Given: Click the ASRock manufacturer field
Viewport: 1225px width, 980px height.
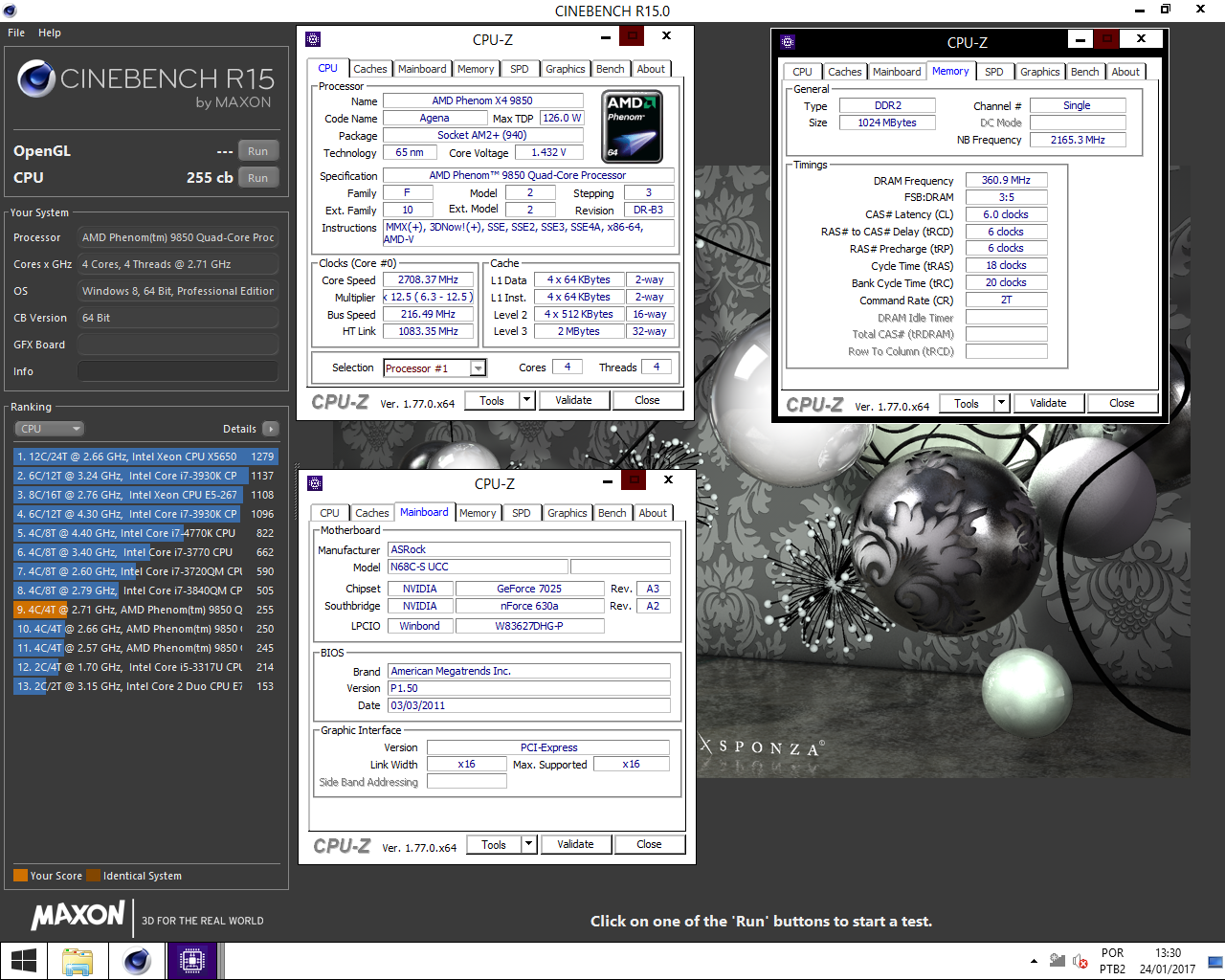Looking at the screenshot, I should [x=529, y=549].
